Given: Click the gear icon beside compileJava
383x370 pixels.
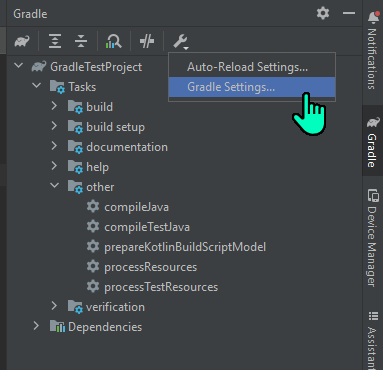Looking at the screenshot, I should [x=93, y=207].
